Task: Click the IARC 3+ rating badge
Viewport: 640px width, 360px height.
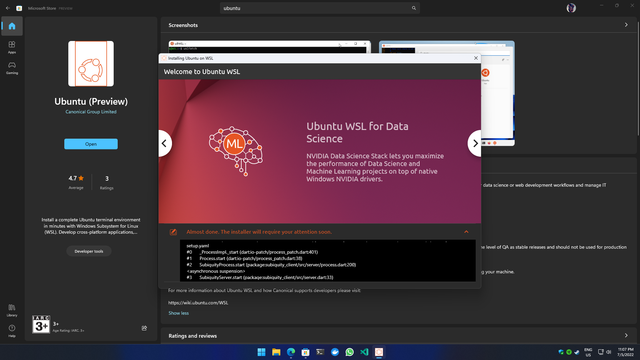Action: [x=41, y=324]
